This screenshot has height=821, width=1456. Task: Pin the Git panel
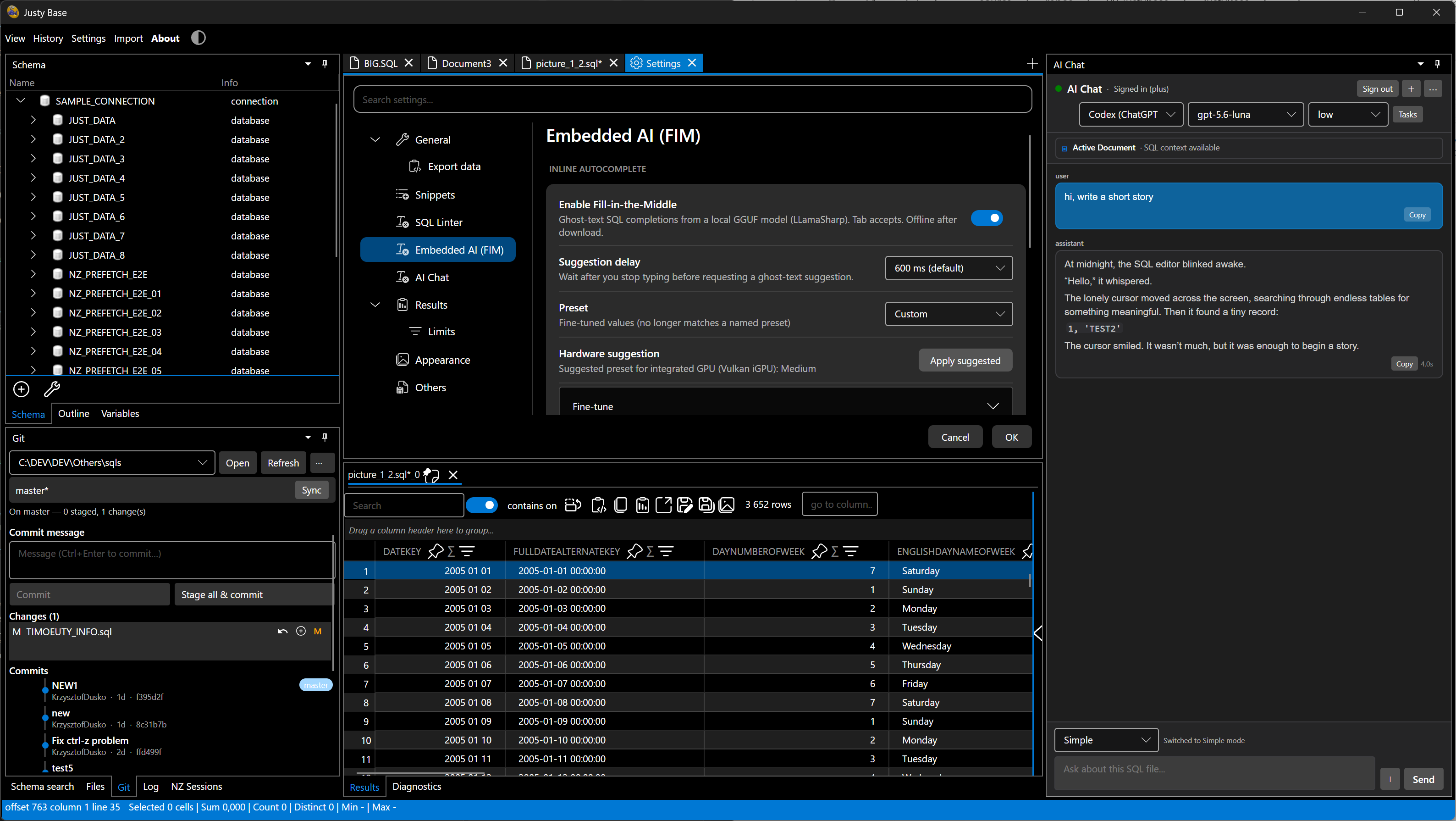point(325,437)
